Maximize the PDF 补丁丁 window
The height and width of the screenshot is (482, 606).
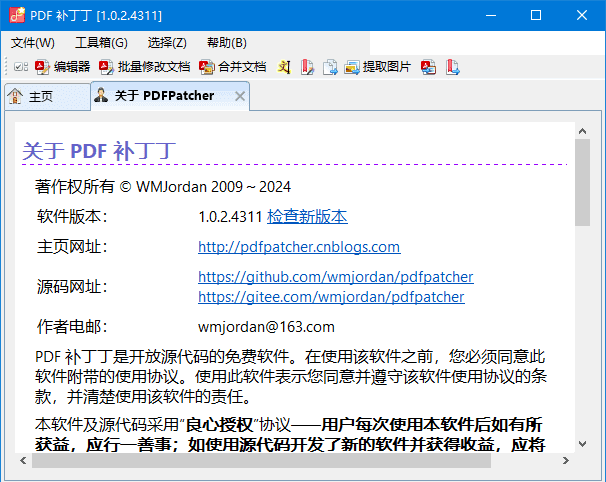[536, 15]
